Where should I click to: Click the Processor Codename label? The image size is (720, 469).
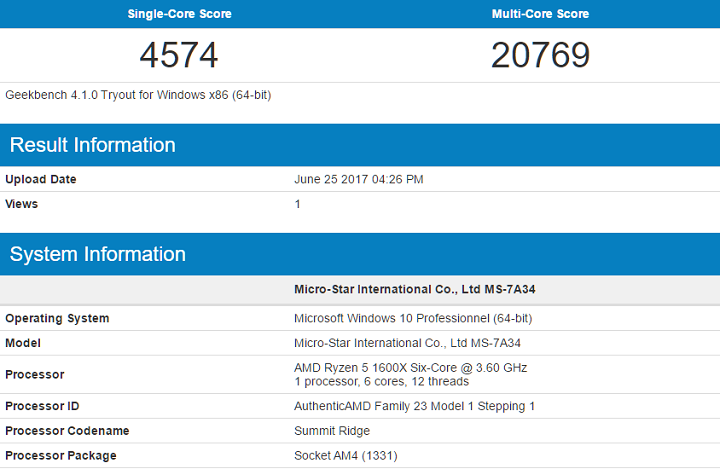[x=67, y=431]
